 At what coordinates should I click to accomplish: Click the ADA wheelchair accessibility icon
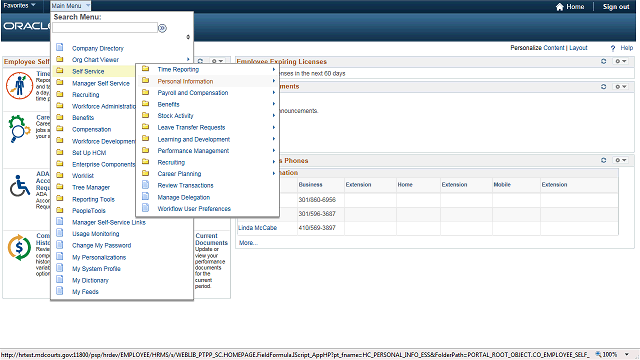coord(20,186)
